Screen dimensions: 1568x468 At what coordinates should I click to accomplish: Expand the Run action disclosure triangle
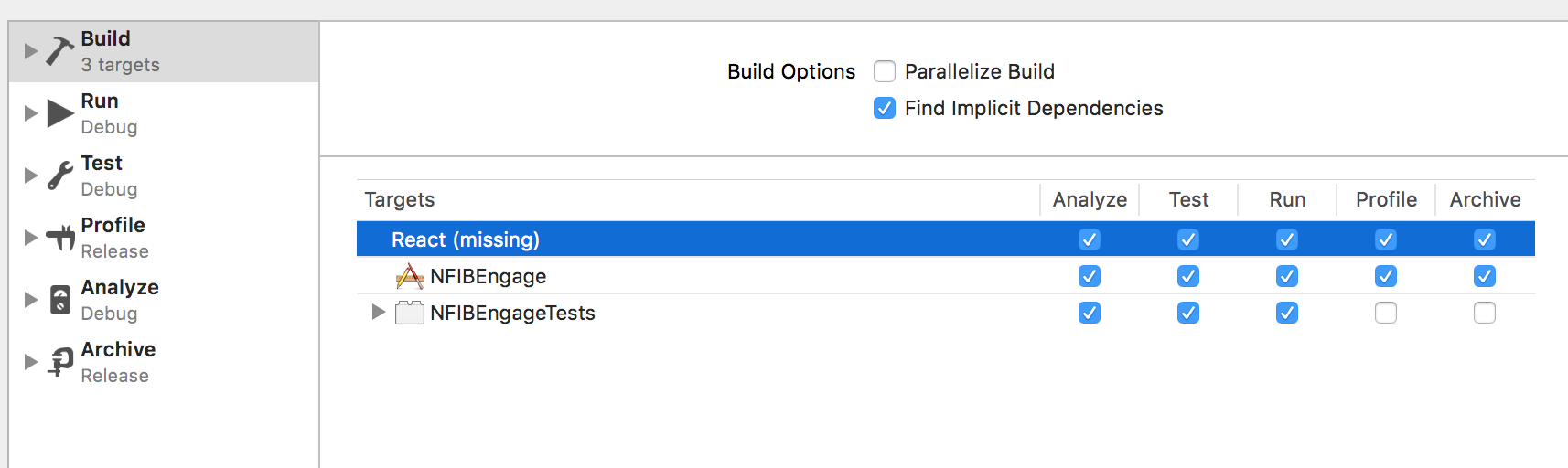[x=31, y=113]
